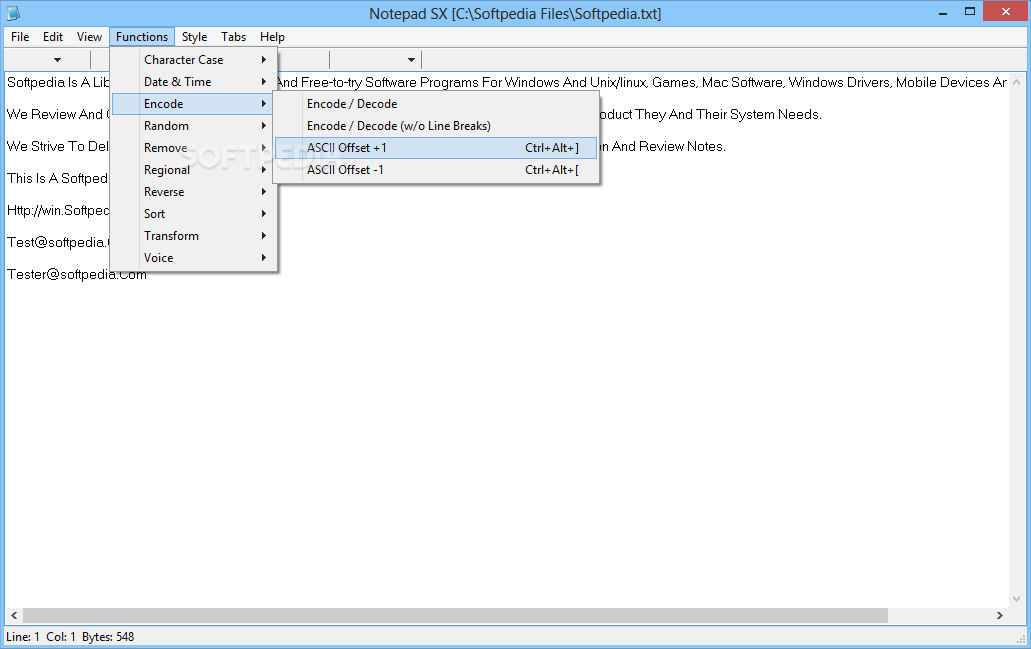
Task: Click the horizontal scrollbar left arrow
Action: pos(14,615)
